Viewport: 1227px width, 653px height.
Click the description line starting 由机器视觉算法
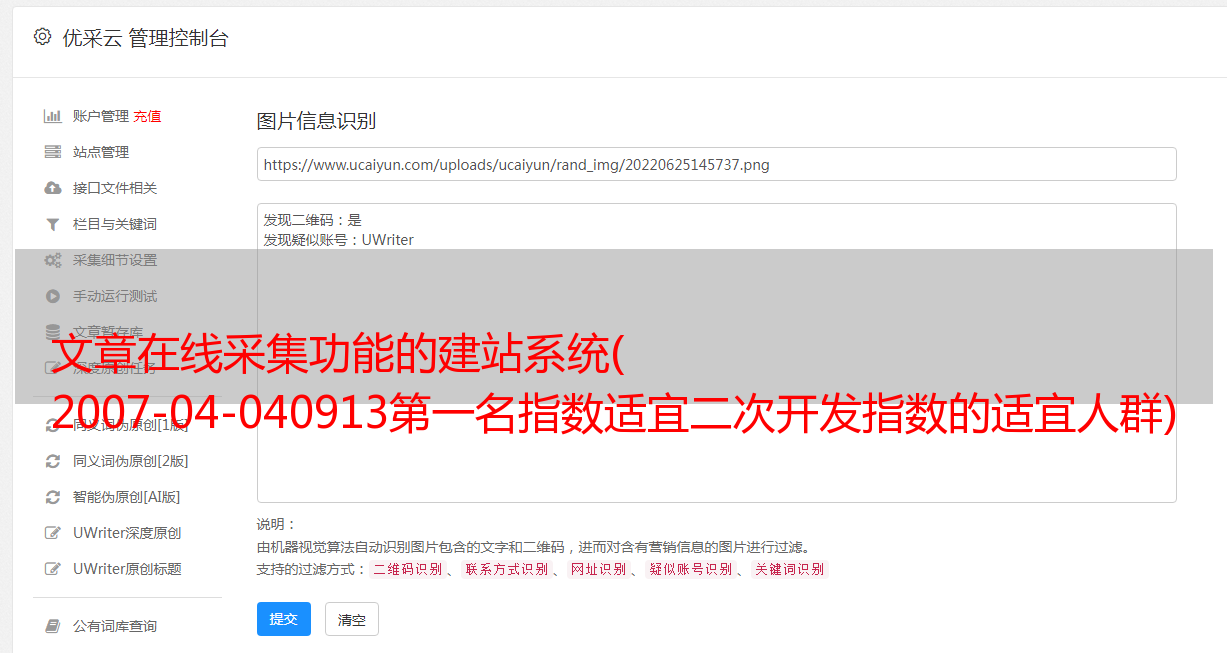pos(534,547)
